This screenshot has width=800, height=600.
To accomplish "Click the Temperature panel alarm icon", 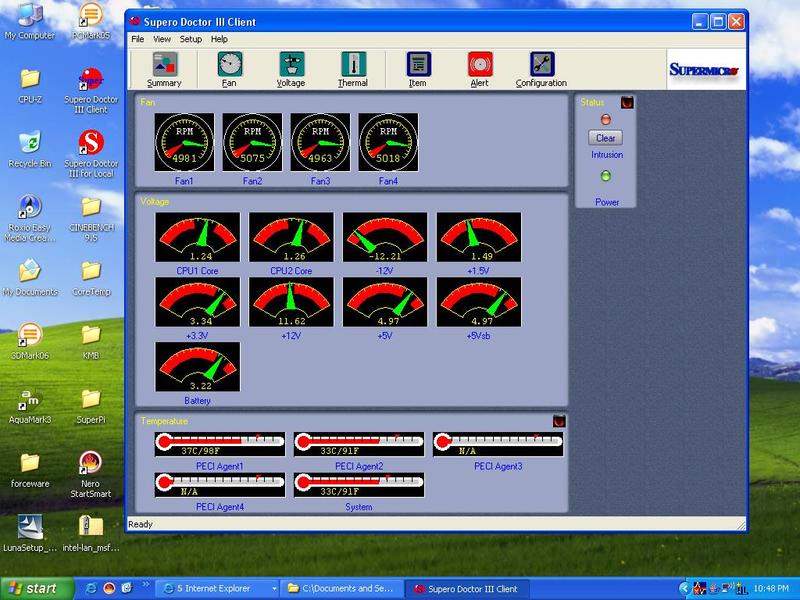I will click(x=559, y=421).
